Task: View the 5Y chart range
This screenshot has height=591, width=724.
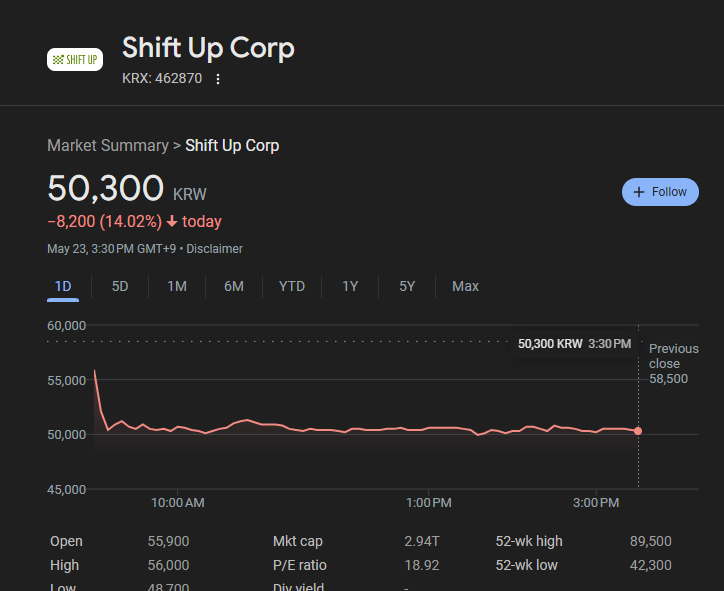Action: 407,286
